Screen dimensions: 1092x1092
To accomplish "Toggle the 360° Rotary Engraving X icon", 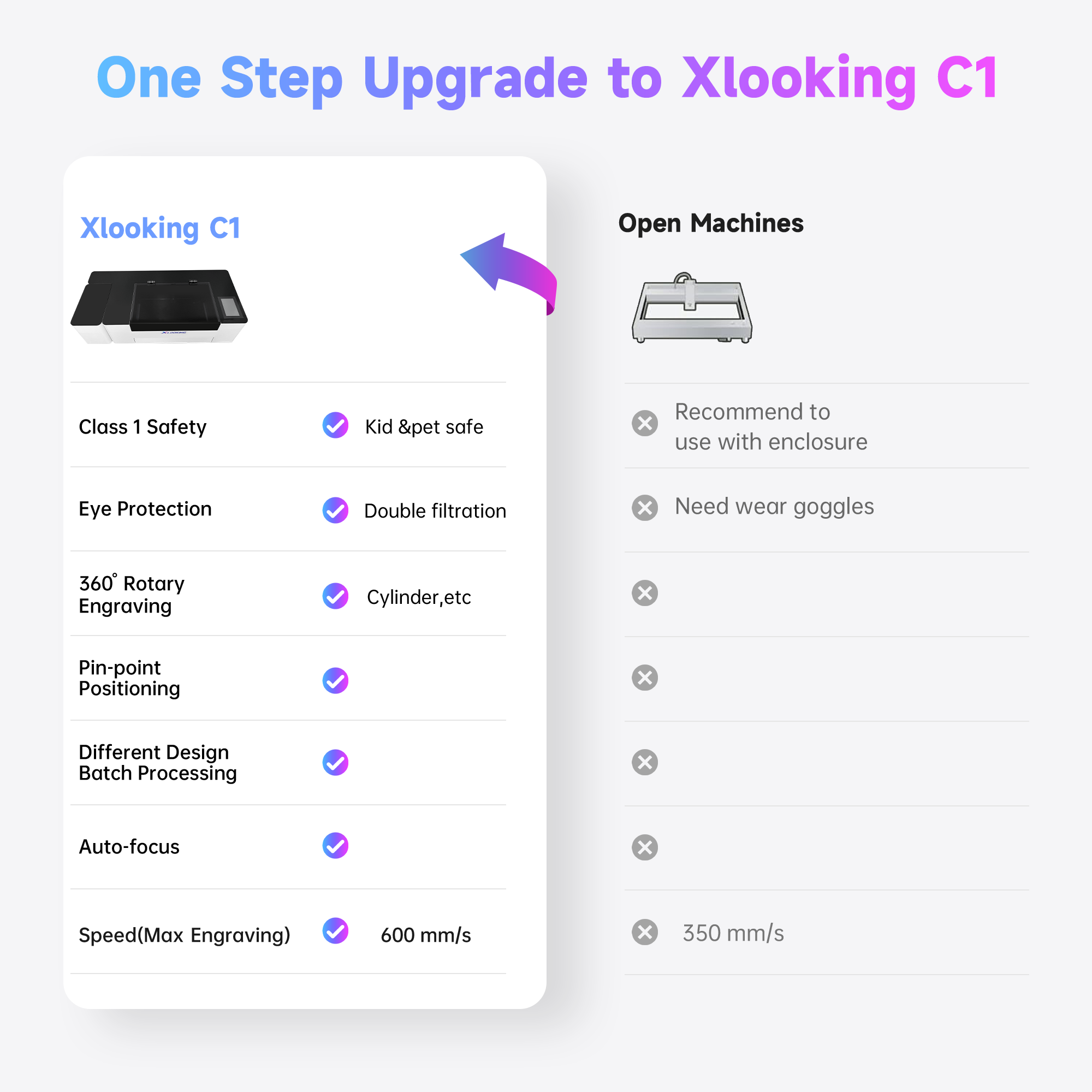I will coord(645,593).
